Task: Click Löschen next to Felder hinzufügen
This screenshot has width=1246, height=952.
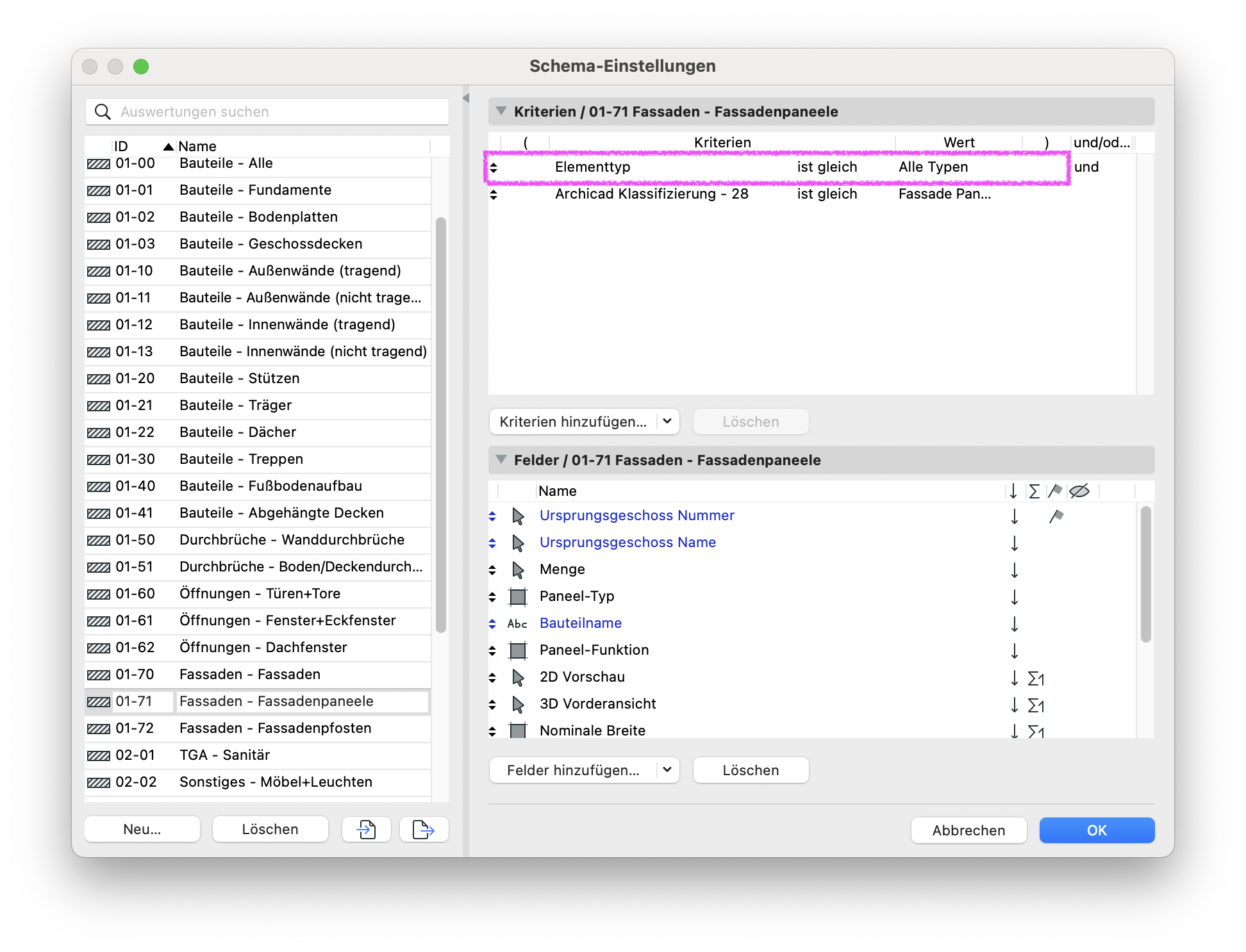Action: click(751, 770)
